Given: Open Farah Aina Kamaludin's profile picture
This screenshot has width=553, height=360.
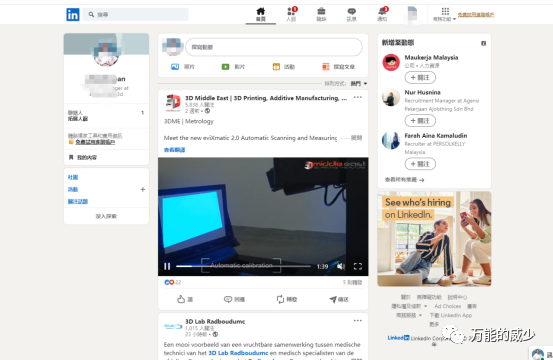Looking at the screenshot, I should 391,140.
